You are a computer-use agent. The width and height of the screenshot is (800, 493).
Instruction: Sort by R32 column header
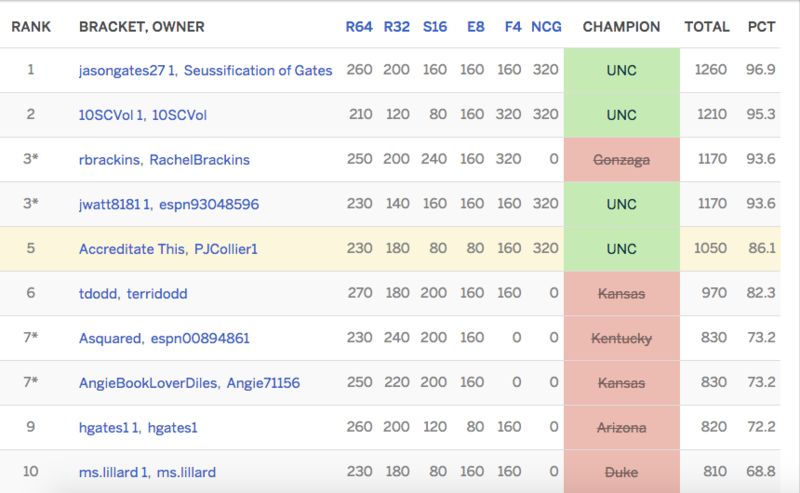(397, 27)
